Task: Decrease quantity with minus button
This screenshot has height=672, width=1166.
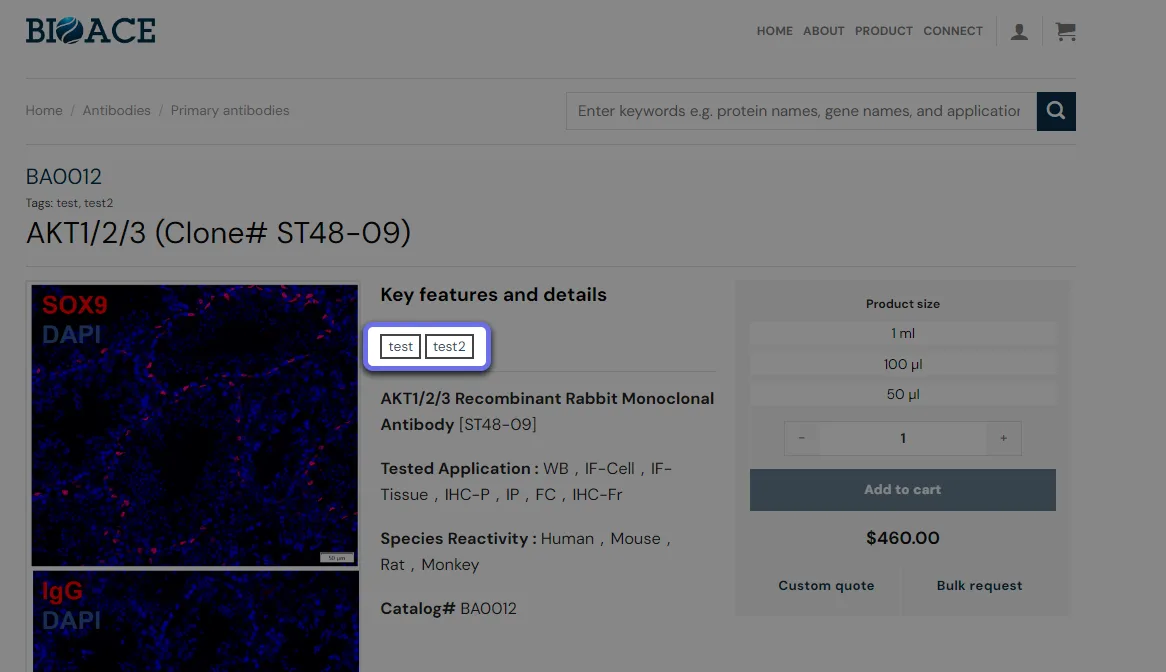Action: click(802, 439)
